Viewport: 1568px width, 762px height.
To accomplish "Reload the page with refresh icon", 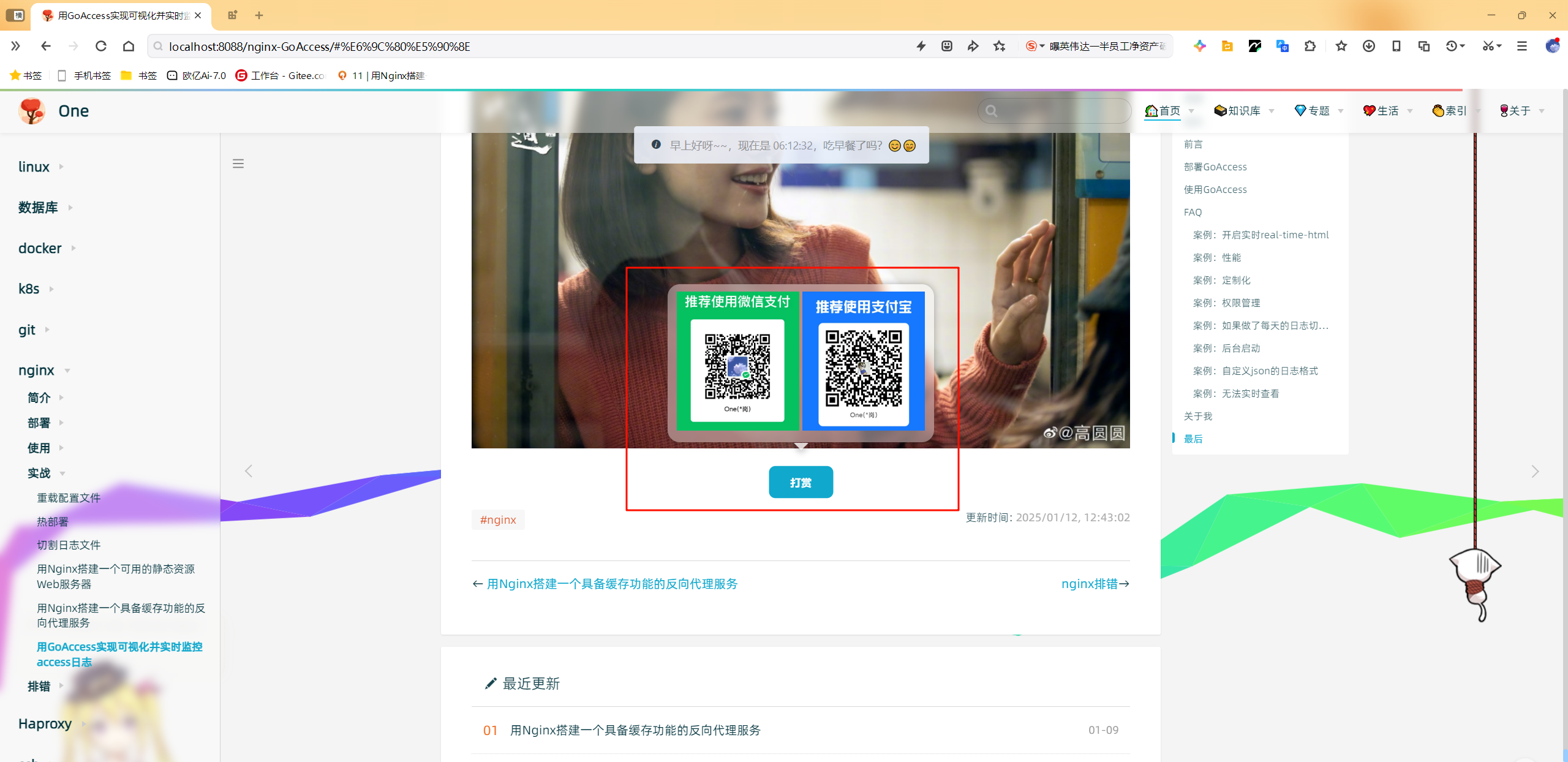I will [101, 46].
